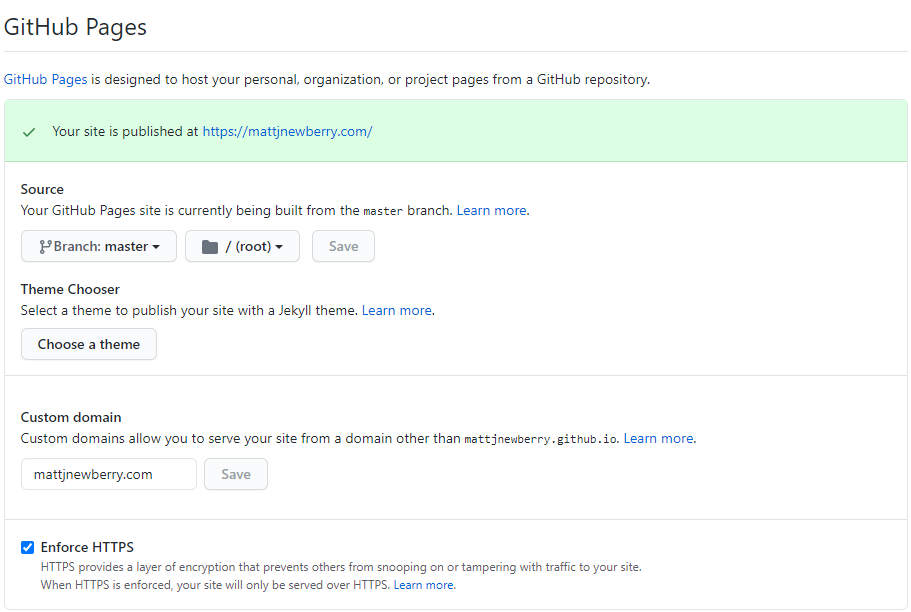Click Save button next to root folder dropdown
This screenshot has height=612, width=911.
343,246
